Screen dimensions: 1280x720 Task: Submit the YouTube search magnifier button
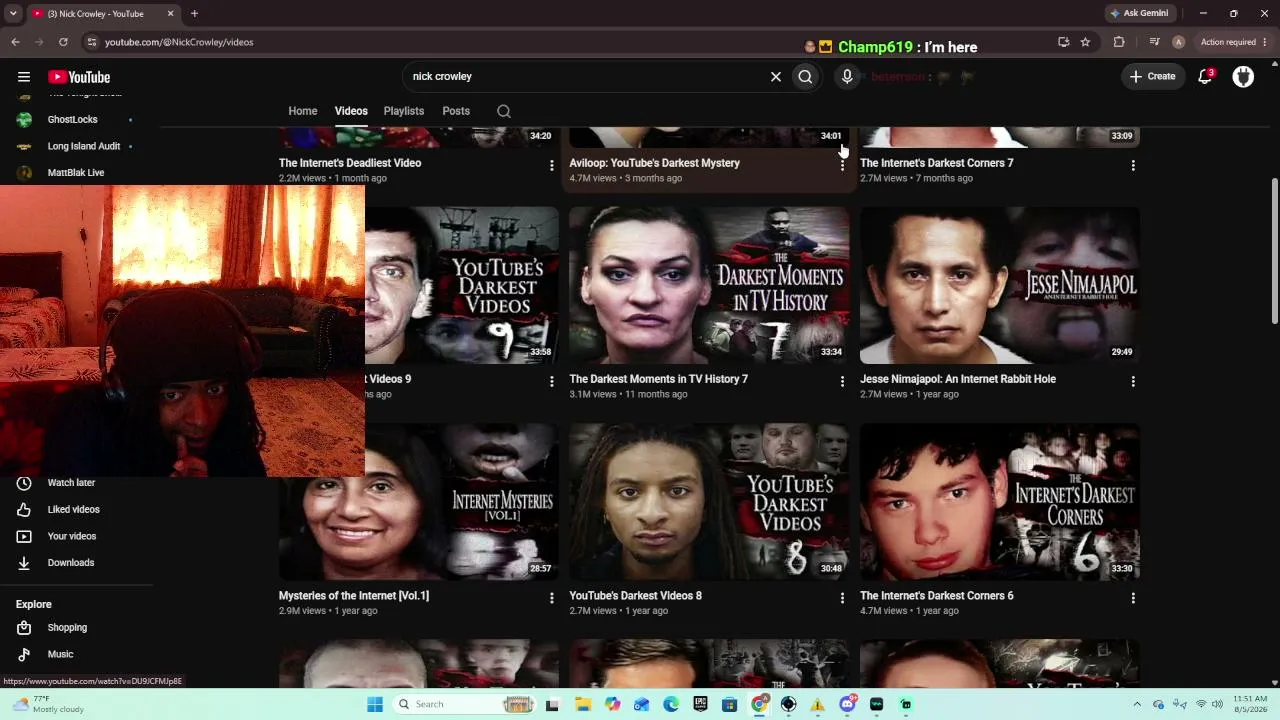click(x=805, y=76)
